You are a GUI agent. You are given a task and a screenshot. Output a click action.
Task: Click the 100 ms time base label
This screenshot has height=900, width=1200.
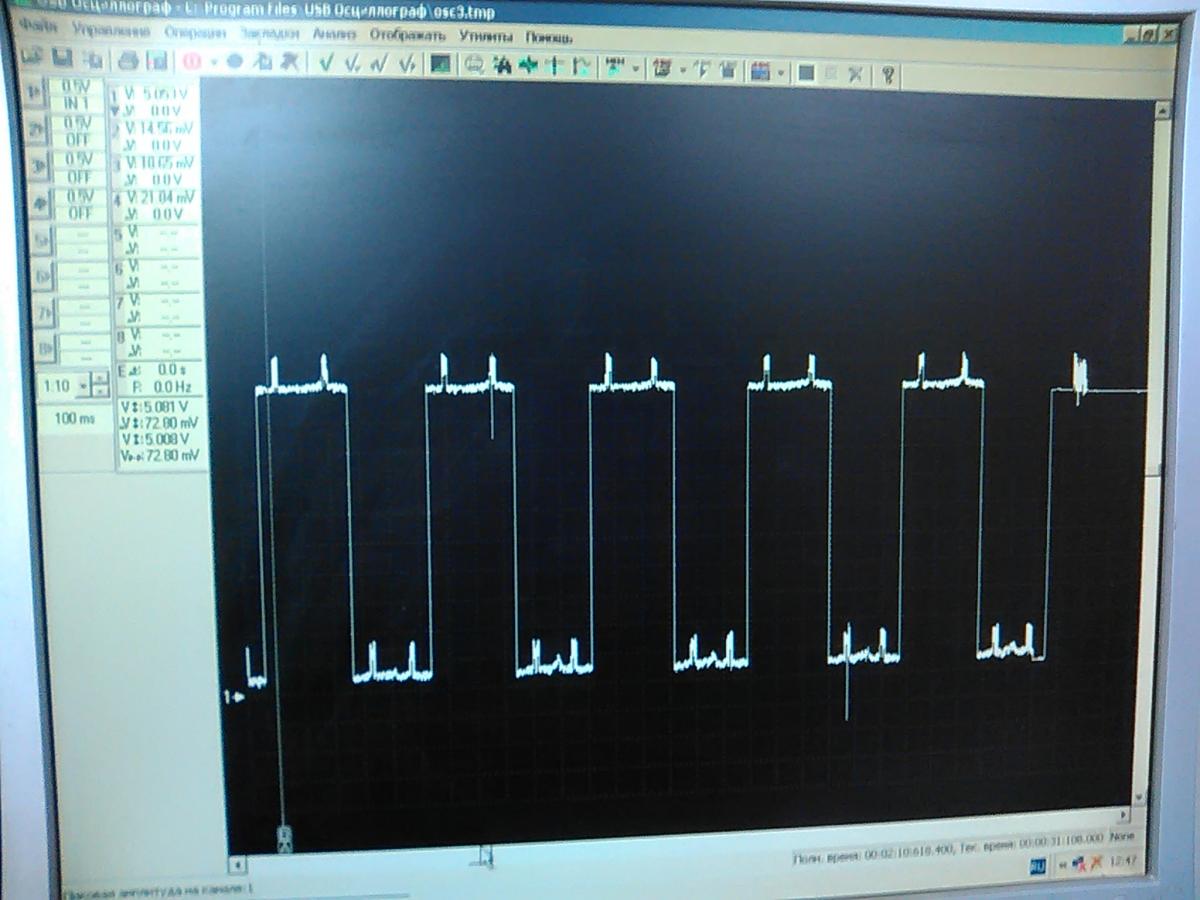pyautogui.click(x=75, y=419)
